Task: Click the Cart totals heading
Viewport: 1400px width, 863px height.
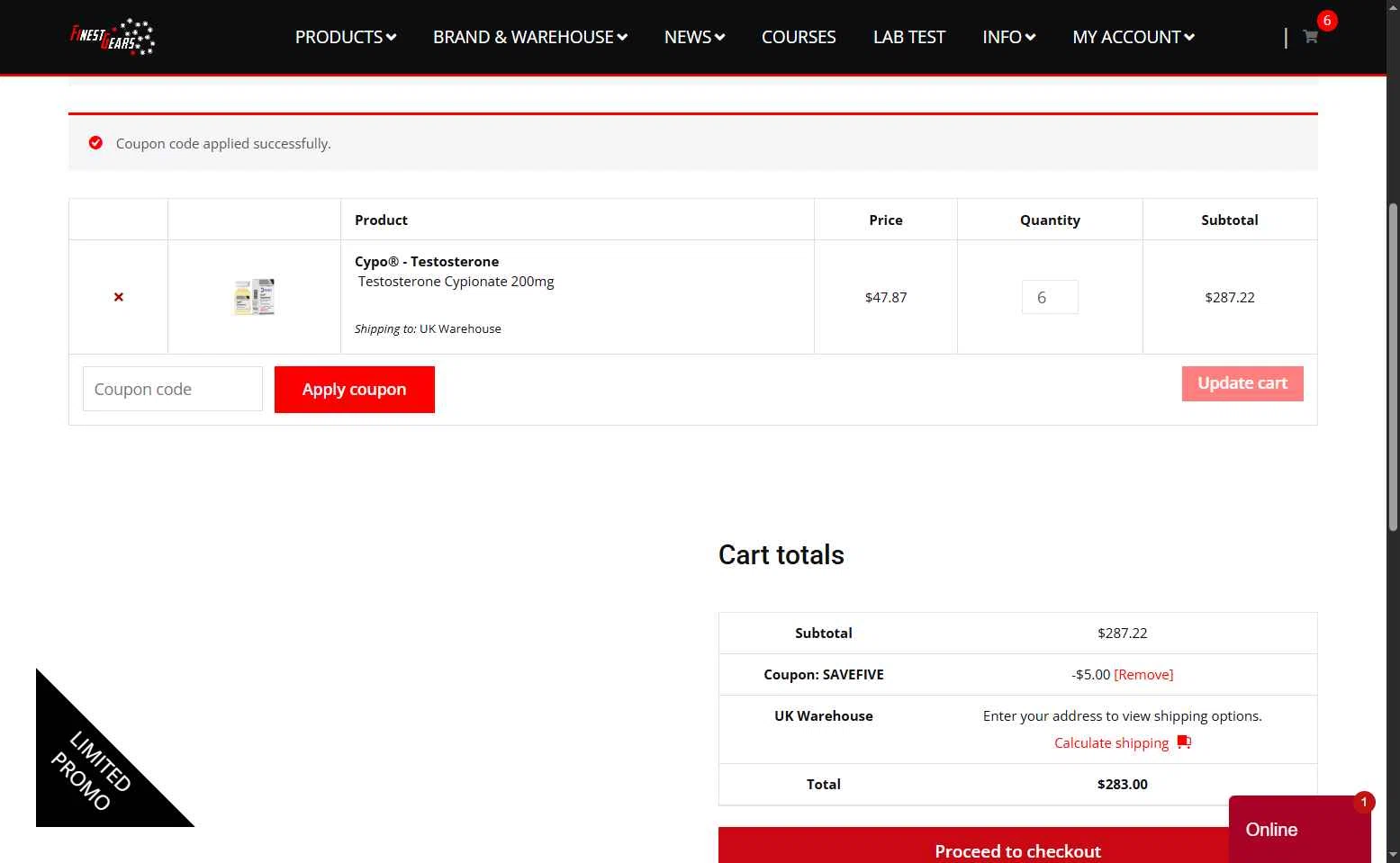Action: (x=781, y=555)
